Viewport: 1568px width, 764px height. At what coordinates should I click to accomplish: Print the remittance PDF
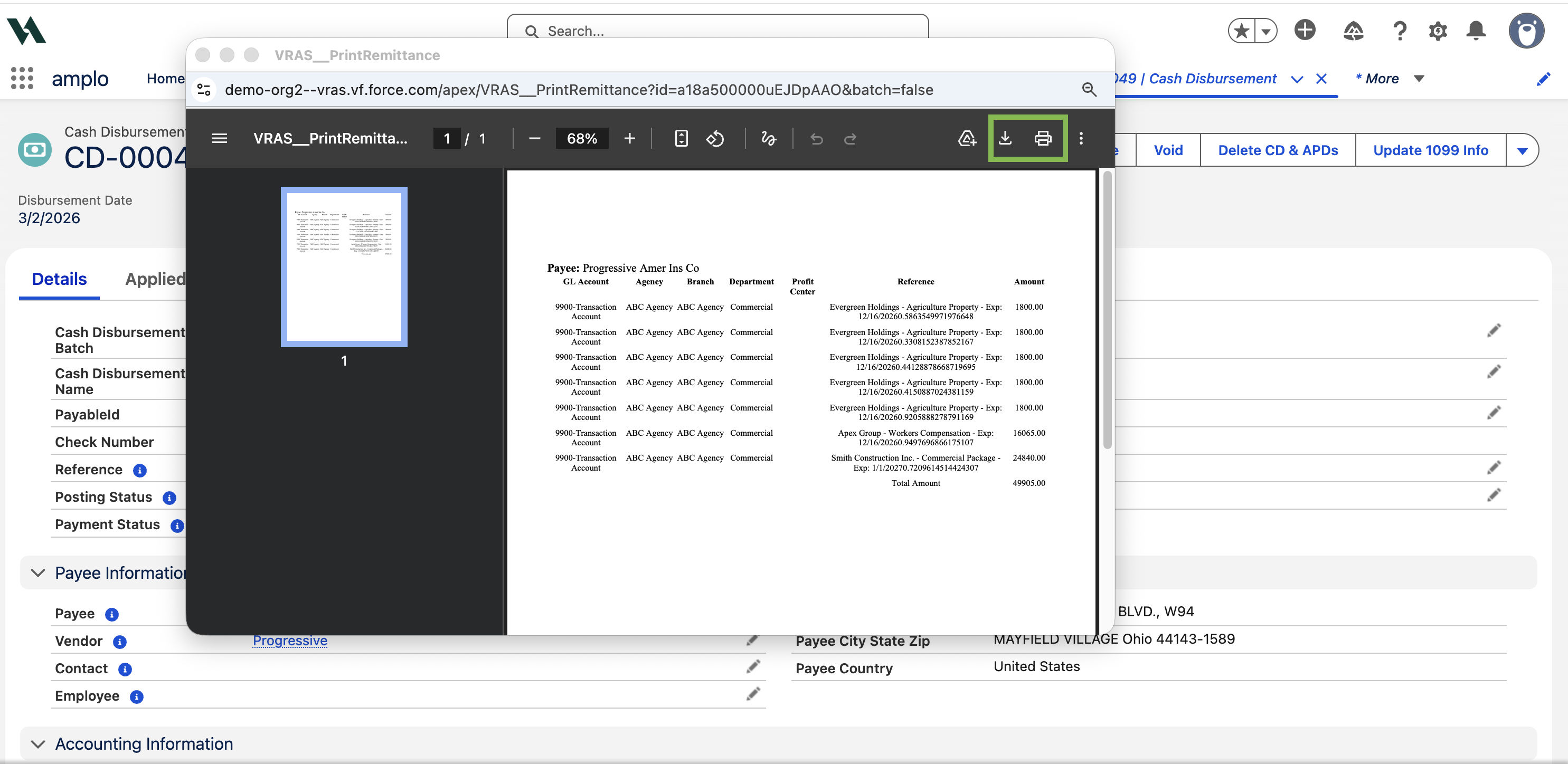[x=1043, y=139]
